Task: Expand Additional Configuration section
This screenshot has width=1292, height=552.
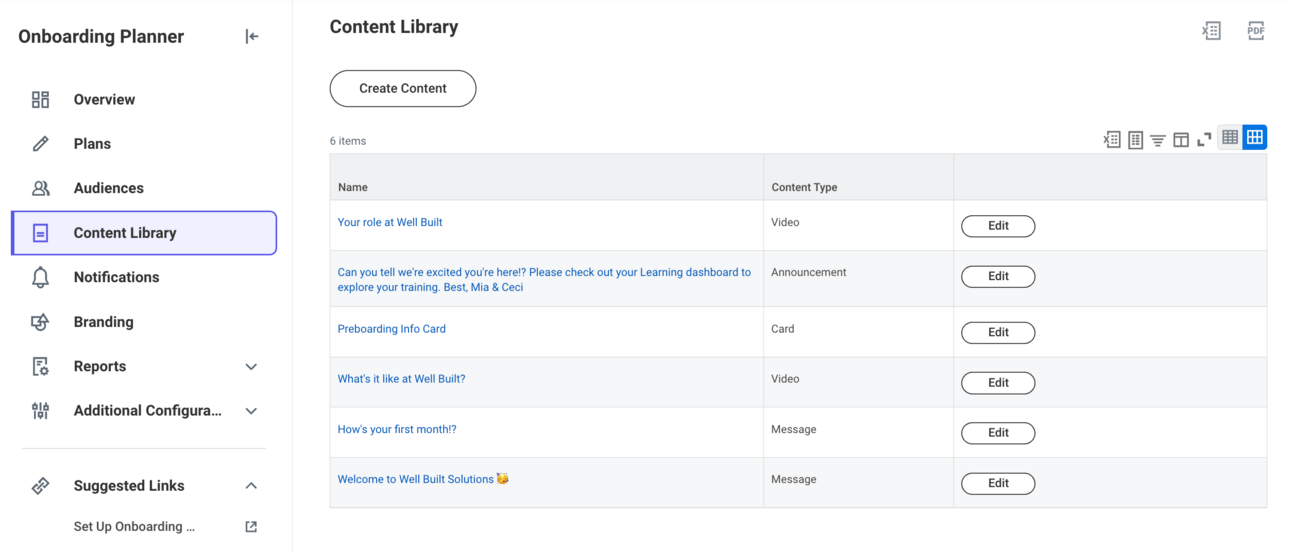Action: click(251, 411)
